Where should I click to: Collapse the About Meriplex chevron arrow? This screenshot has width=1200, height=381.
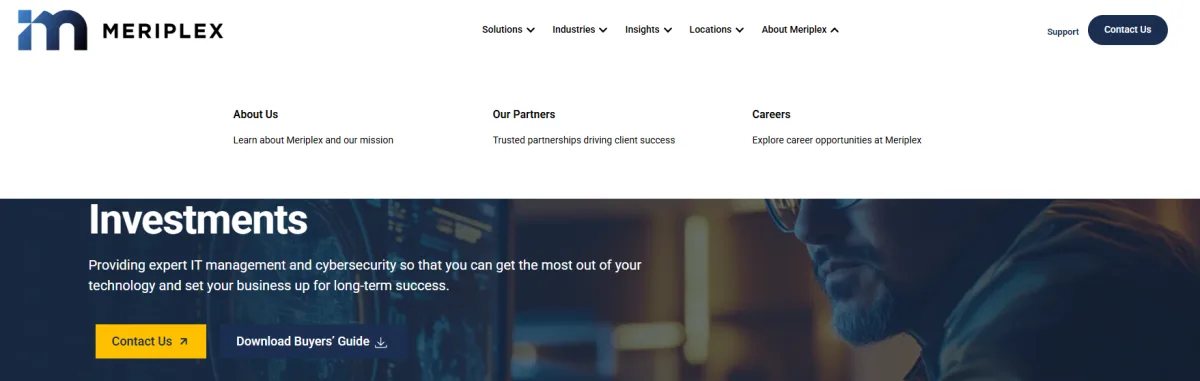[x=834, y=30]
